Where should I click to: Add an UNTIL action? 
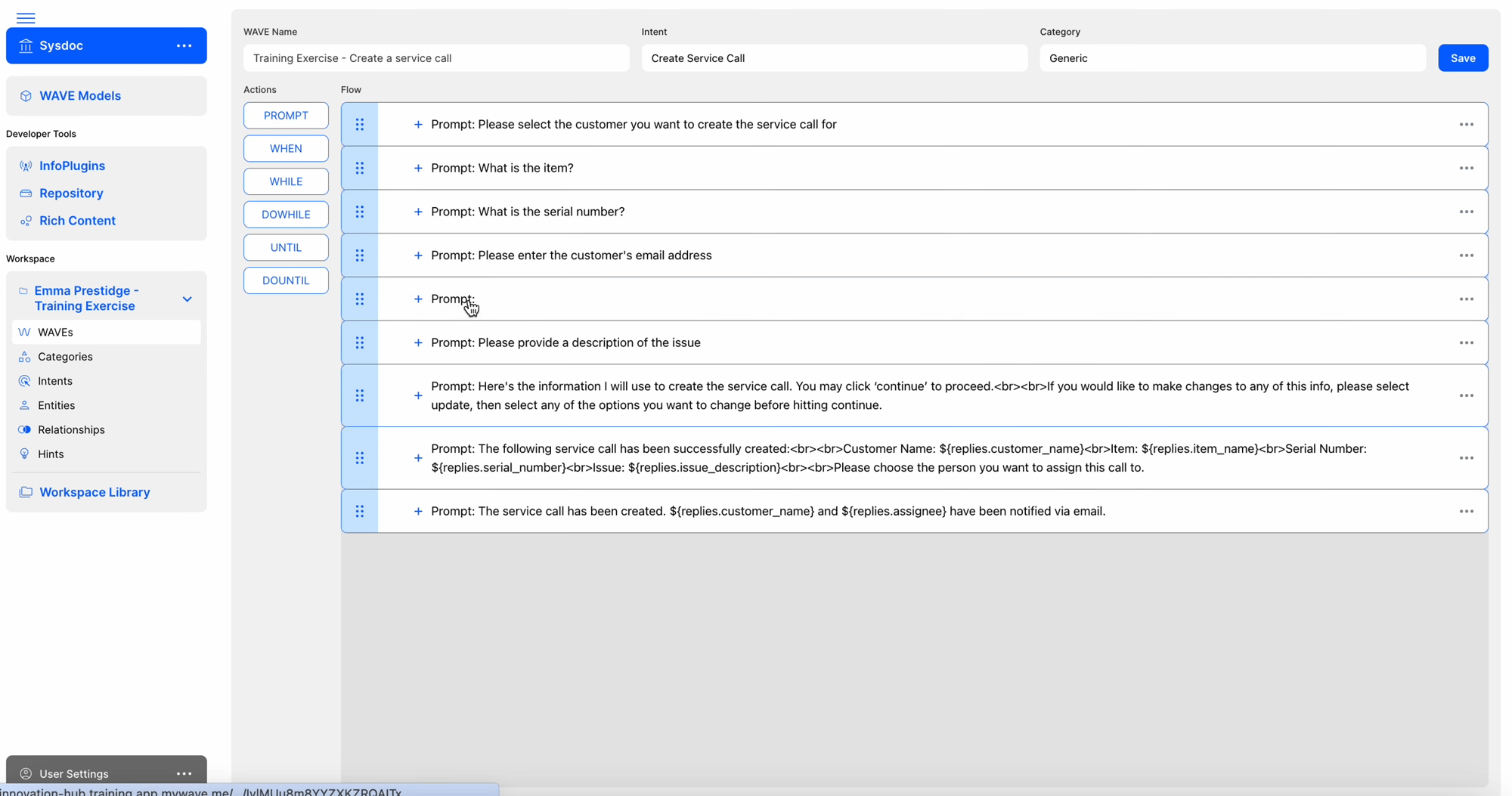(x=286, y=247)
